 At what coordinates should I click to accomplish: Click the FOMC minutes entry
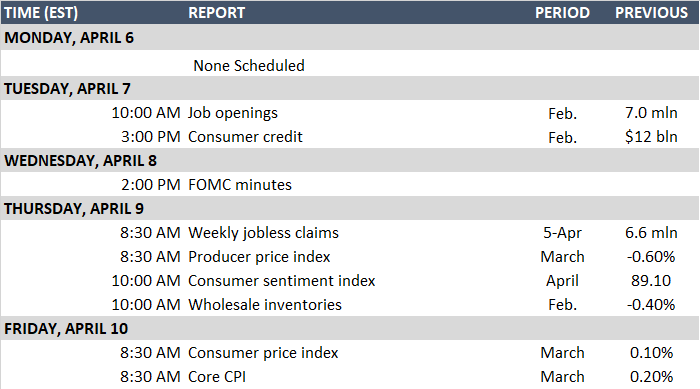tap(240, 184)
